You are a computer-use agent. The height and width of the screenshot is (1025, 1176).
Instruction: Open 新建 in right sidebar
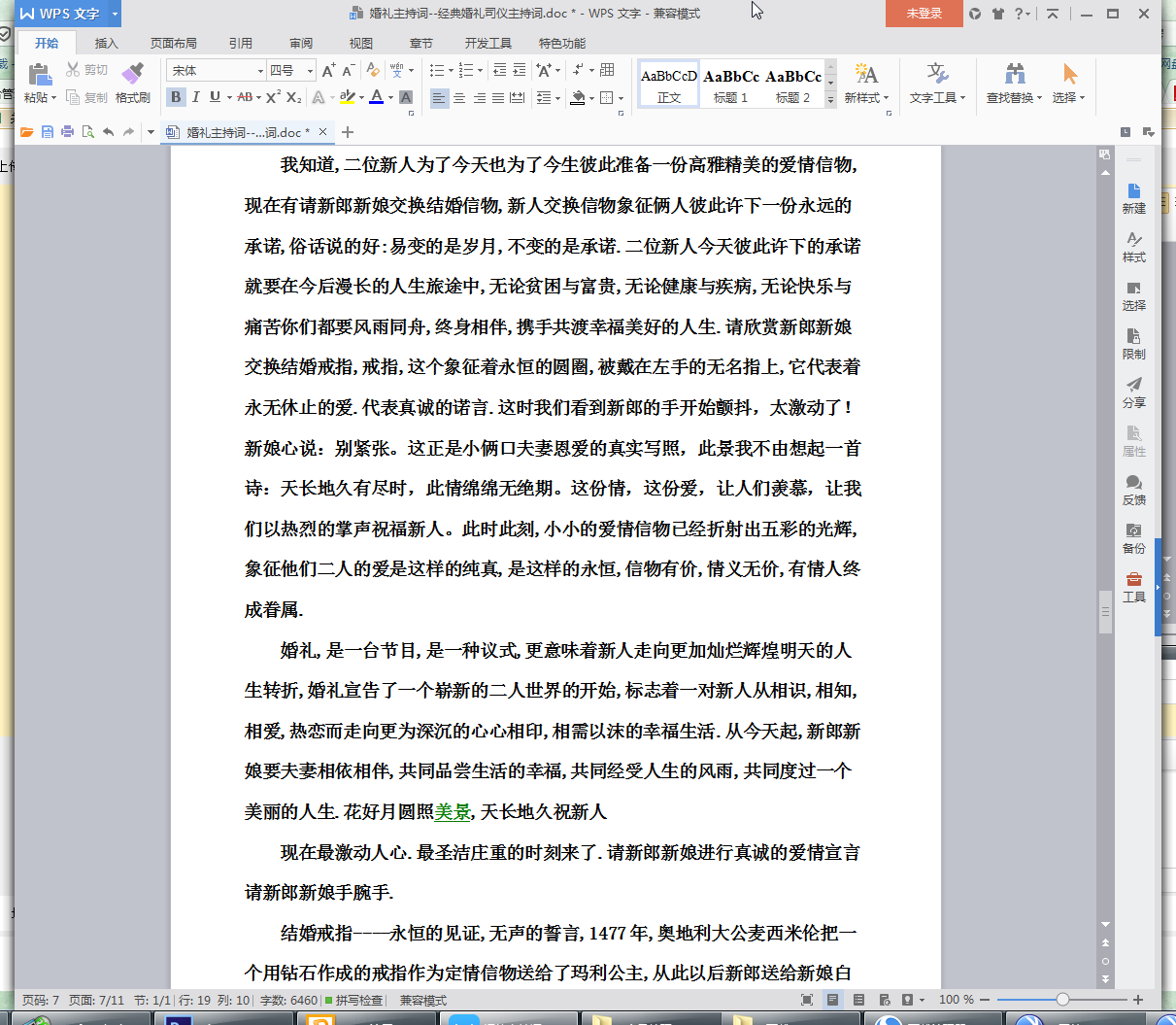coord(1133,198)
